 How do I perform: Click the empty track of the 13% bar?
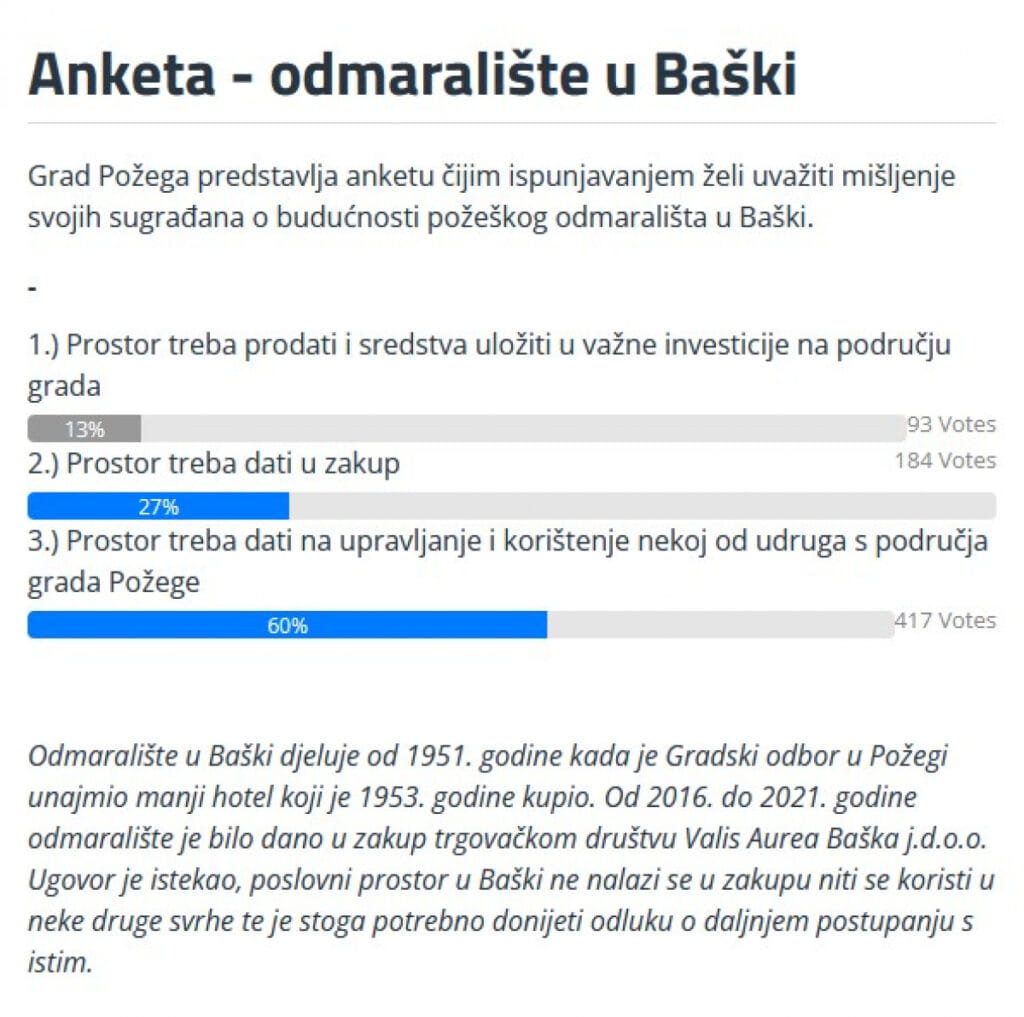(x=523, y=428)
